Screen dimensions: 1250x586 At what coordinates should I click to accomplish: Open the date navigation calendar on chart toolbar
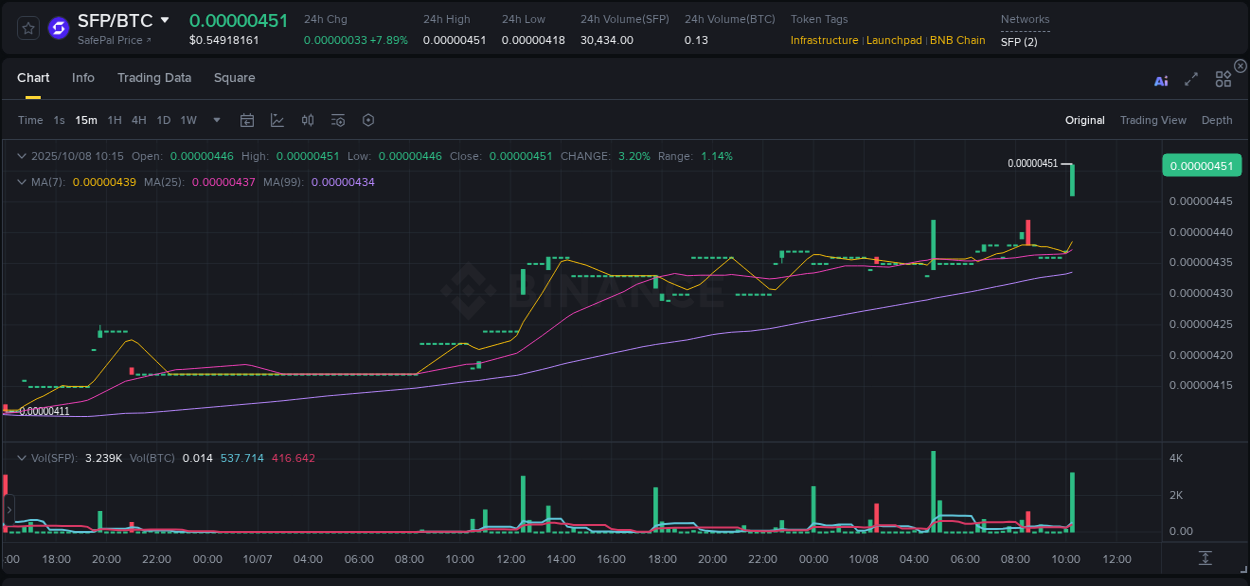[247, 120]
